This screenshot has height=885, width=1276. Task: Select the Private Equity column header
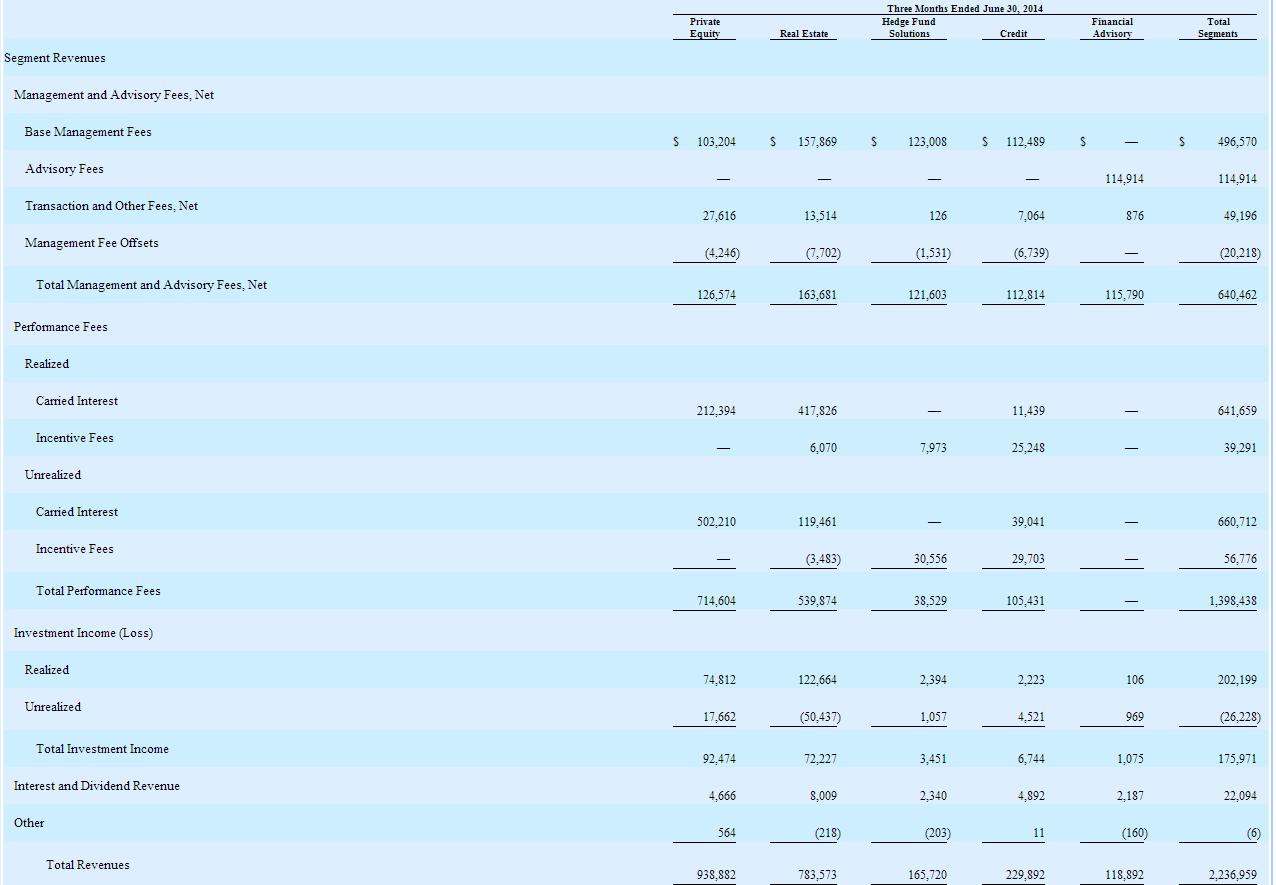[x=706, y=27]
